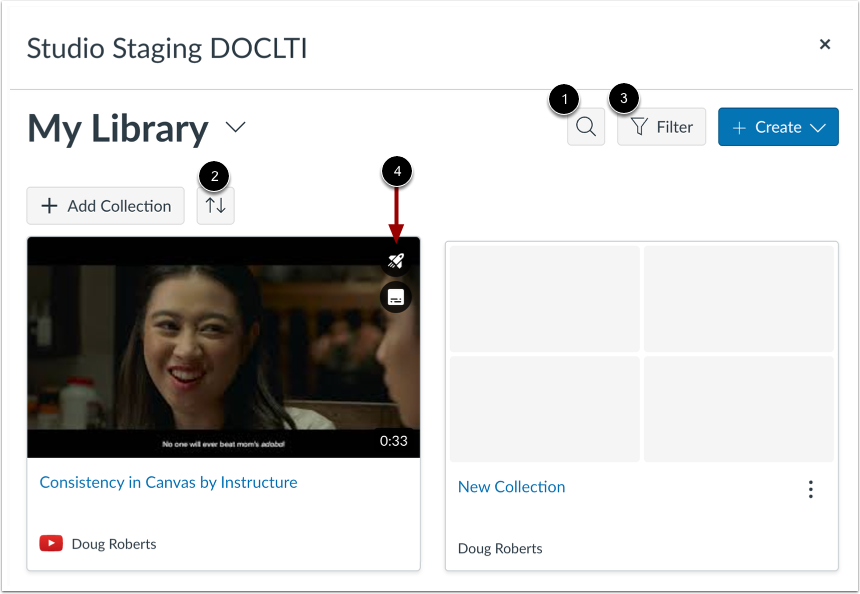
Task: Open the New Collection link
Action: tap(511, 486)
